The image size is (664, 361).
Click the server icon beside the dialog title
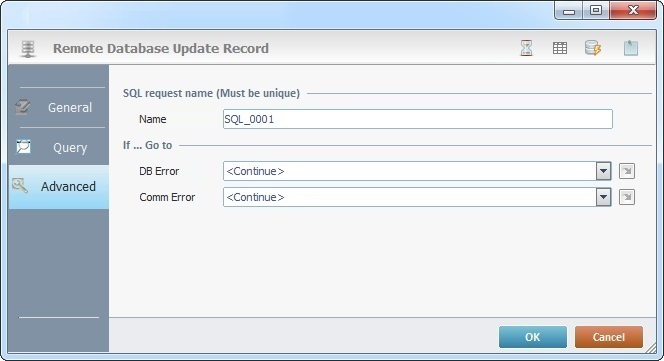28,49
